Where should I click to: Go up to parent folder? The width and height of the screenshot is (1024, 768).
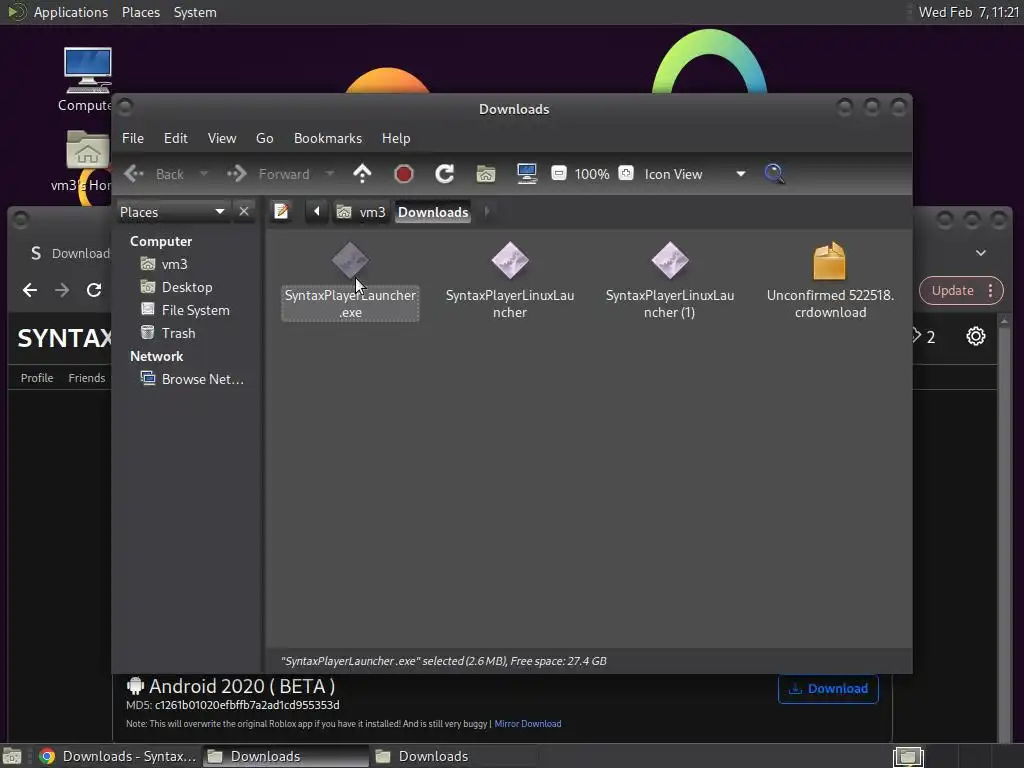[x=362, y=174]
